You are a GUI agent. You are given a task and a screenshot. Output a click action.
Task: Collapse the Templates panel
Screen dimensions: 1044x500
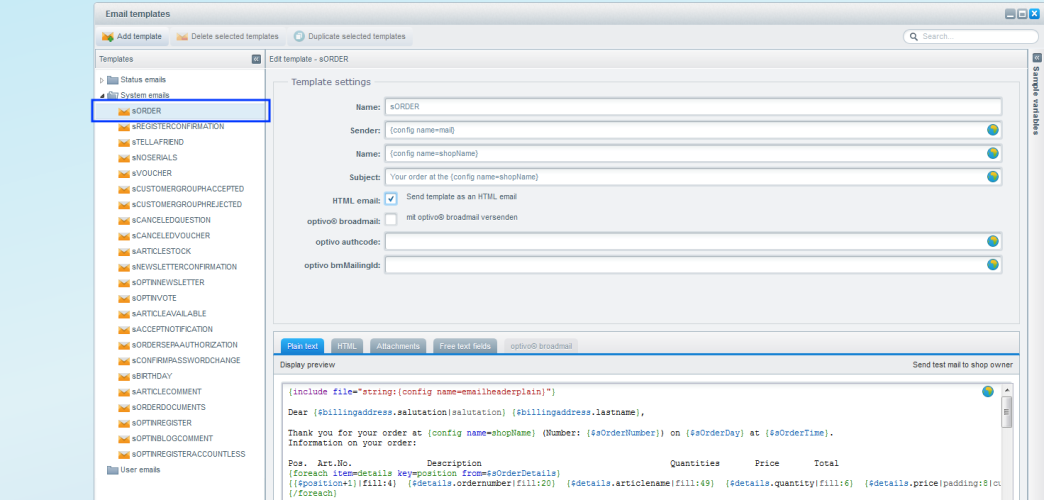tap(256, 60)
